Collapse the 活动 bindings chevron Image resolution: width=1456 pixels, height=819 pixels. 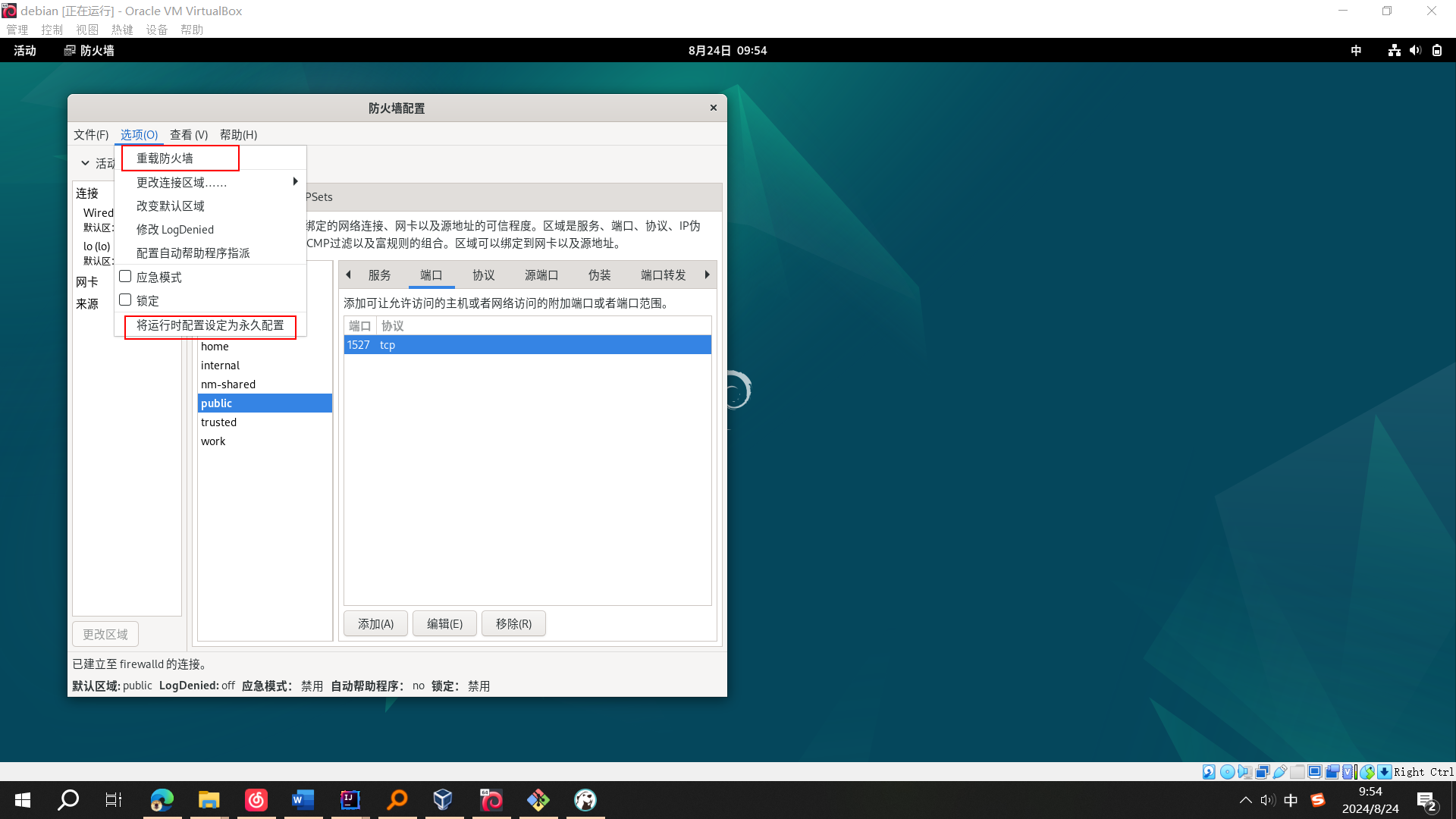coord(85,163)
